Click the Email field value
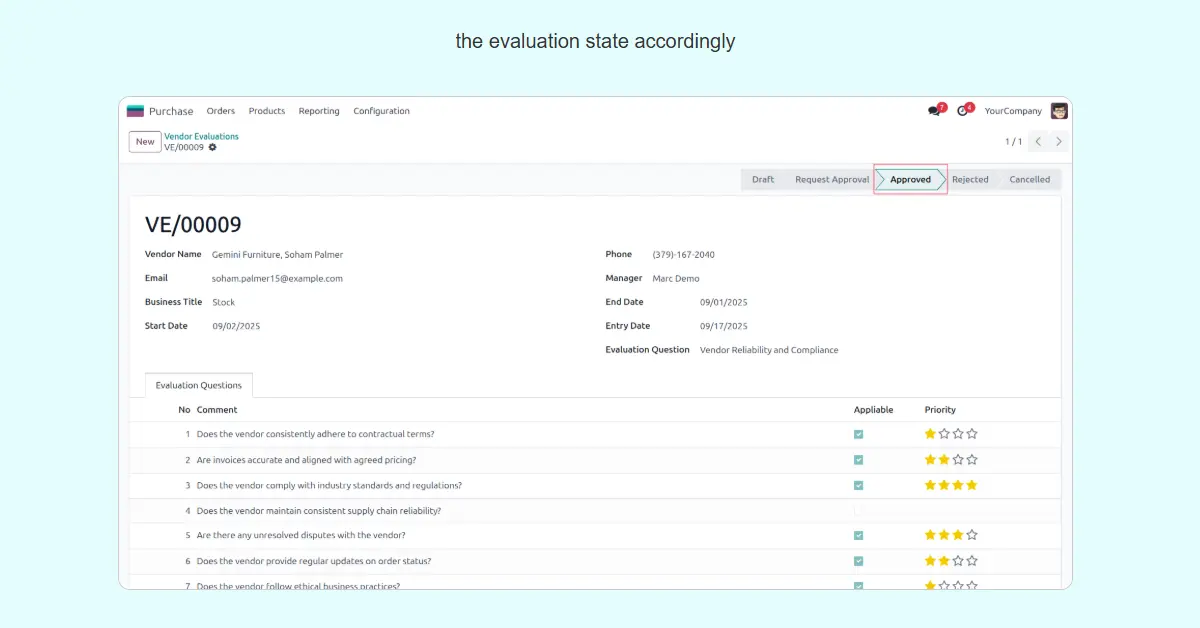Screen dimensions: 1200x628 point(277,279)
